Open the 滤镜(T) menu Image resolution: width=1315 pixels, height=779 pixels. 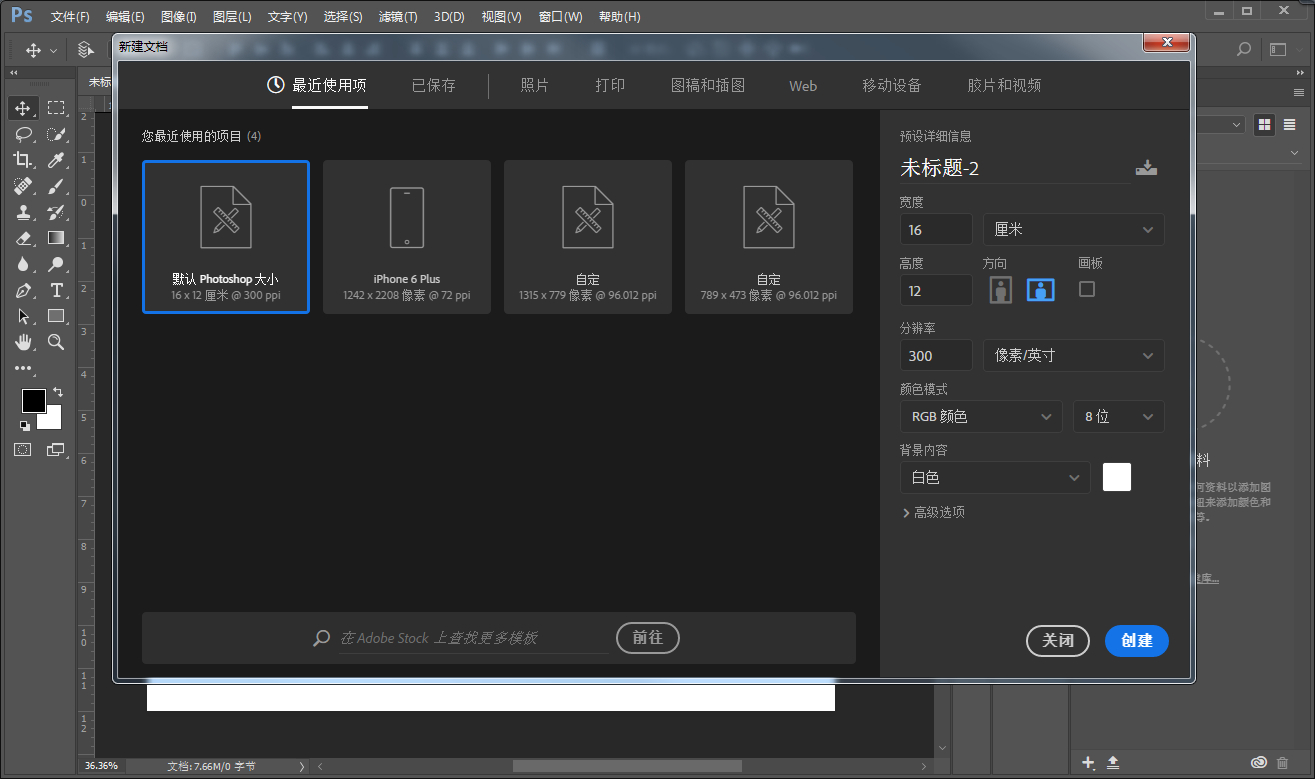[x=398, y=17]
